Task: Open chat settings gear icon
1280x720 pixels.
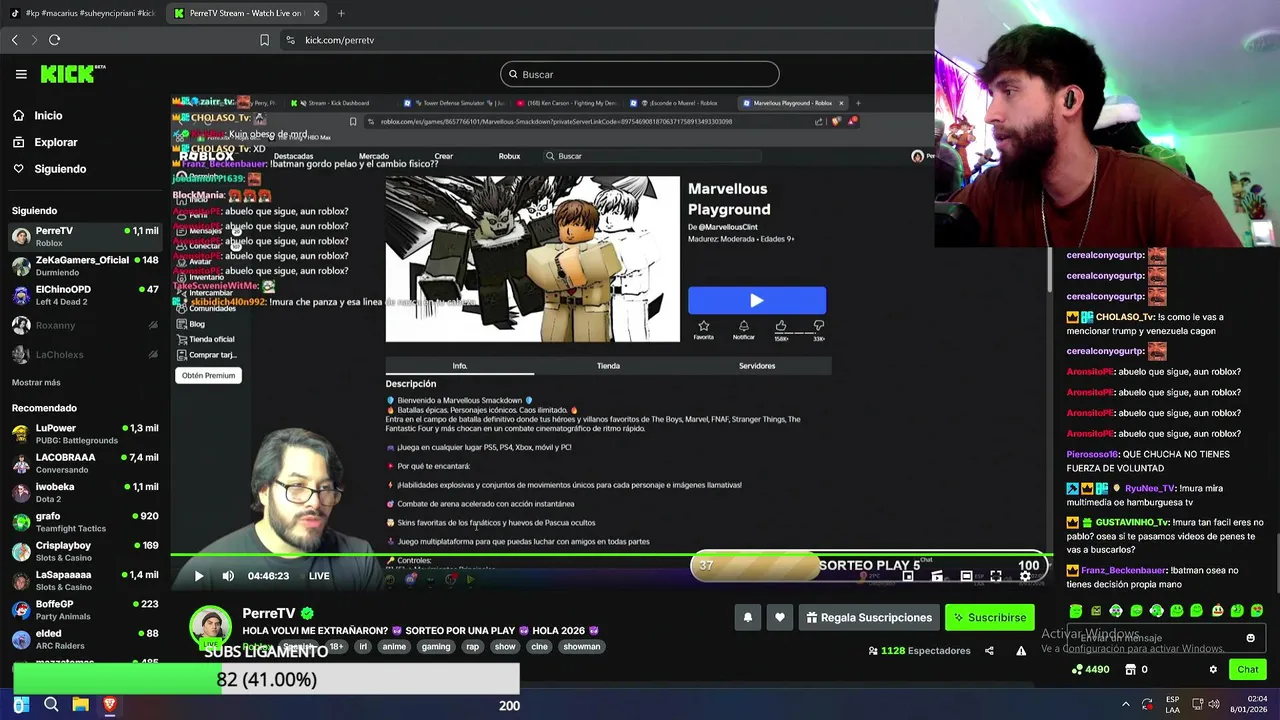Action: (1213, 670)
